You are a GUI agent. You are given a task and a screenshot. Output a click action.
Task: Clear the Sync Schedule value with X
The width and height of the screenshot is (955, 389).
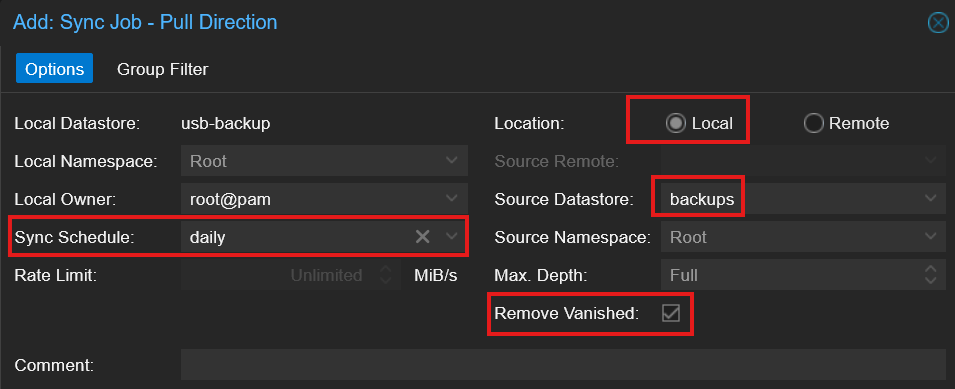click(423, 237)
